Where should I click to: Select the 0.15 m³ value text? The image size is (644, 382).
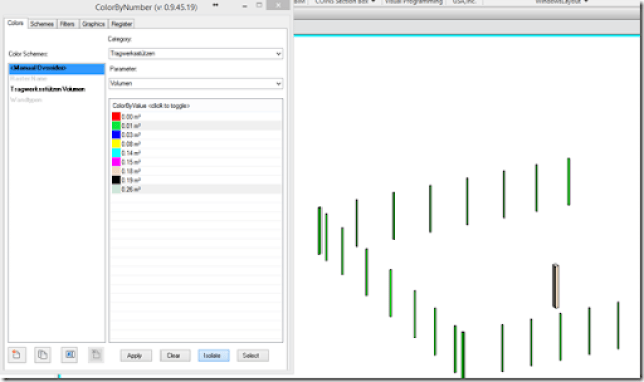click(x=131, y=162)
